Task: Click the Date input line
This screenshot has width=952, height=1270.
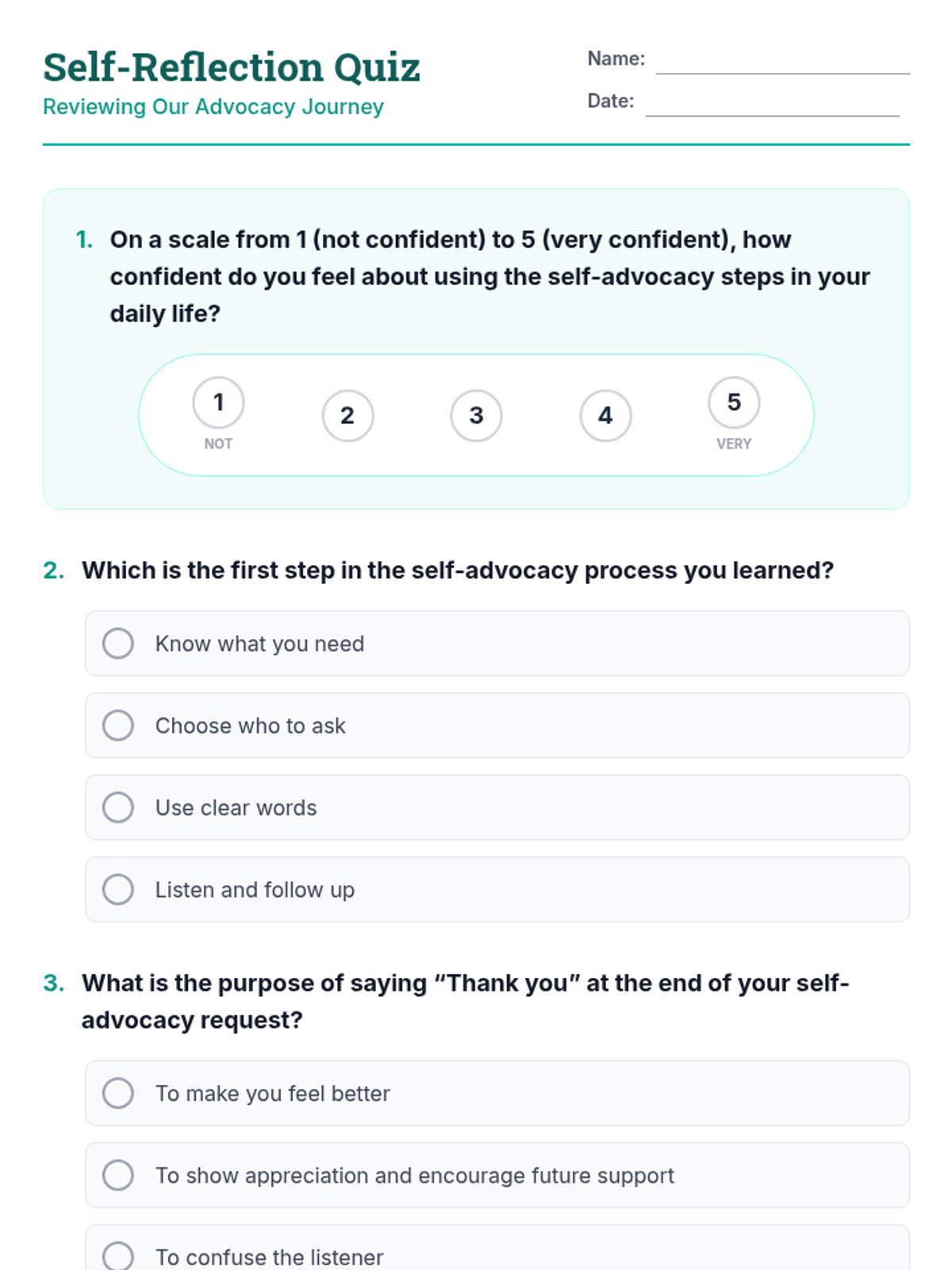Action: [x=772, y=104]
